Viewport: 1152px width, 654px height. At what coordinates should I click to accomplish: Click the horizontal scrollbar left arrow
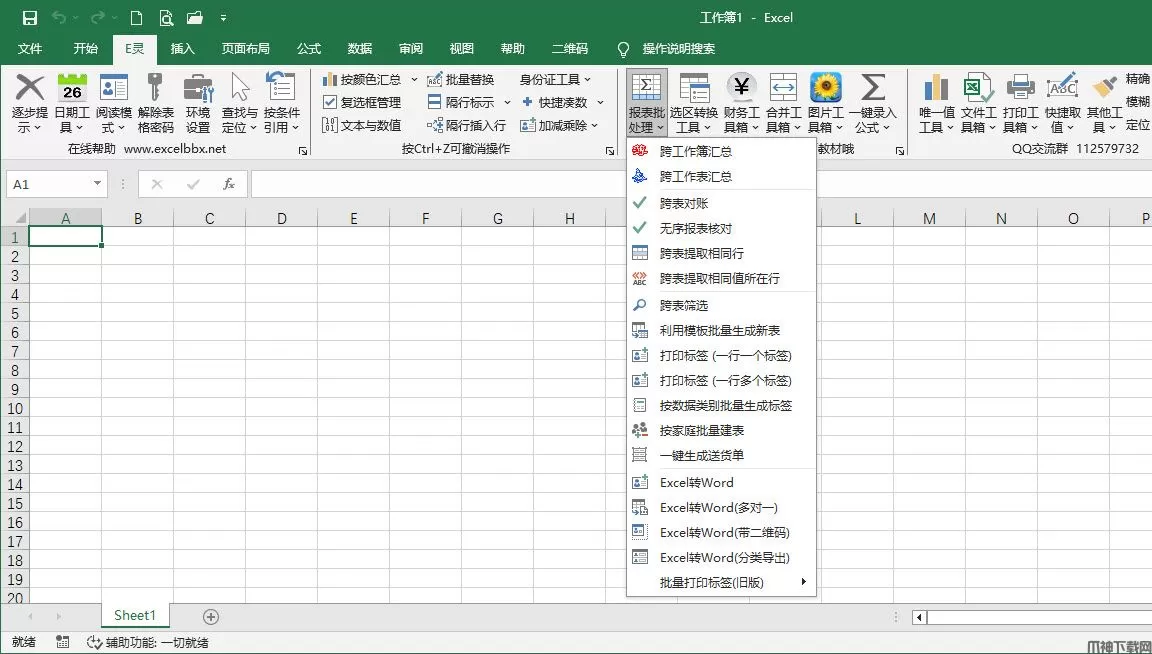[x=919, y=617]
